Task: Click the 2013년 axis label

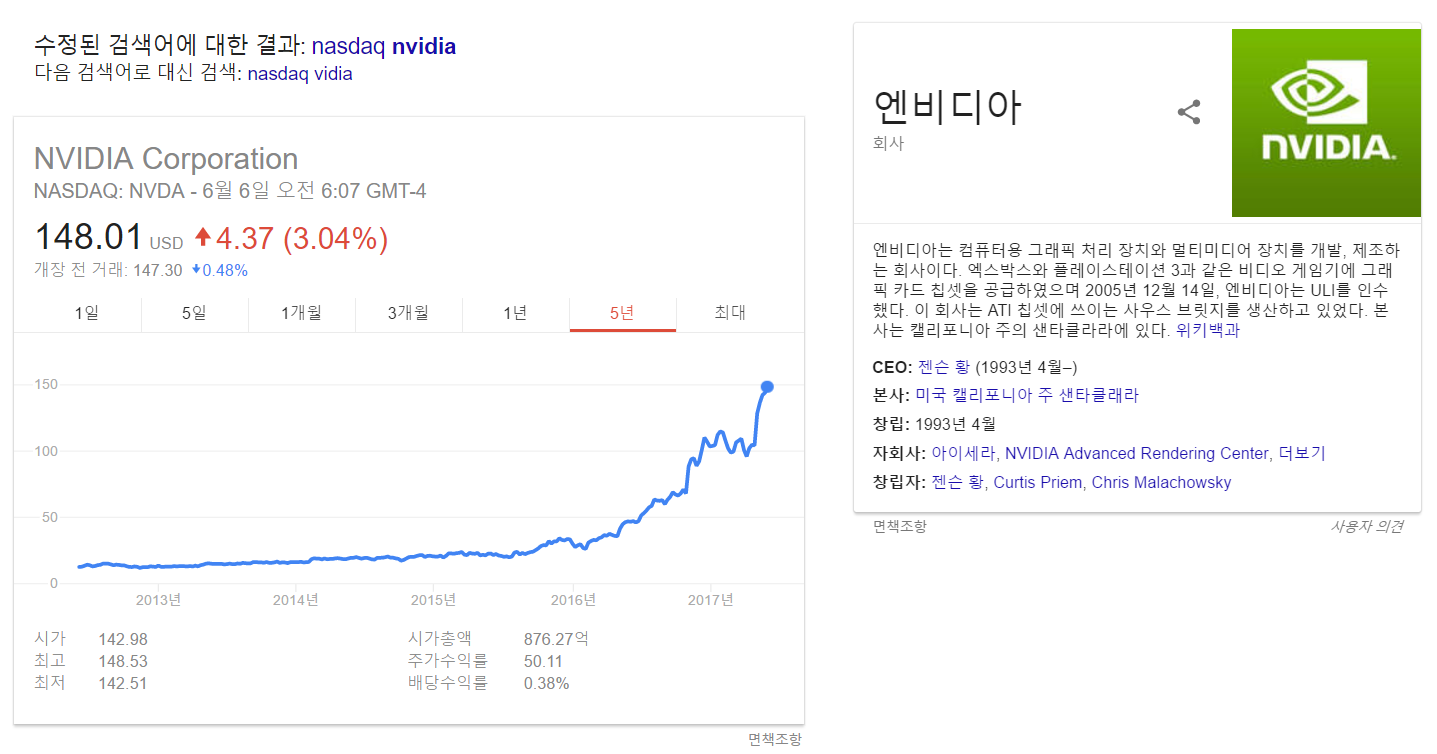Action: tap(158, 599)
